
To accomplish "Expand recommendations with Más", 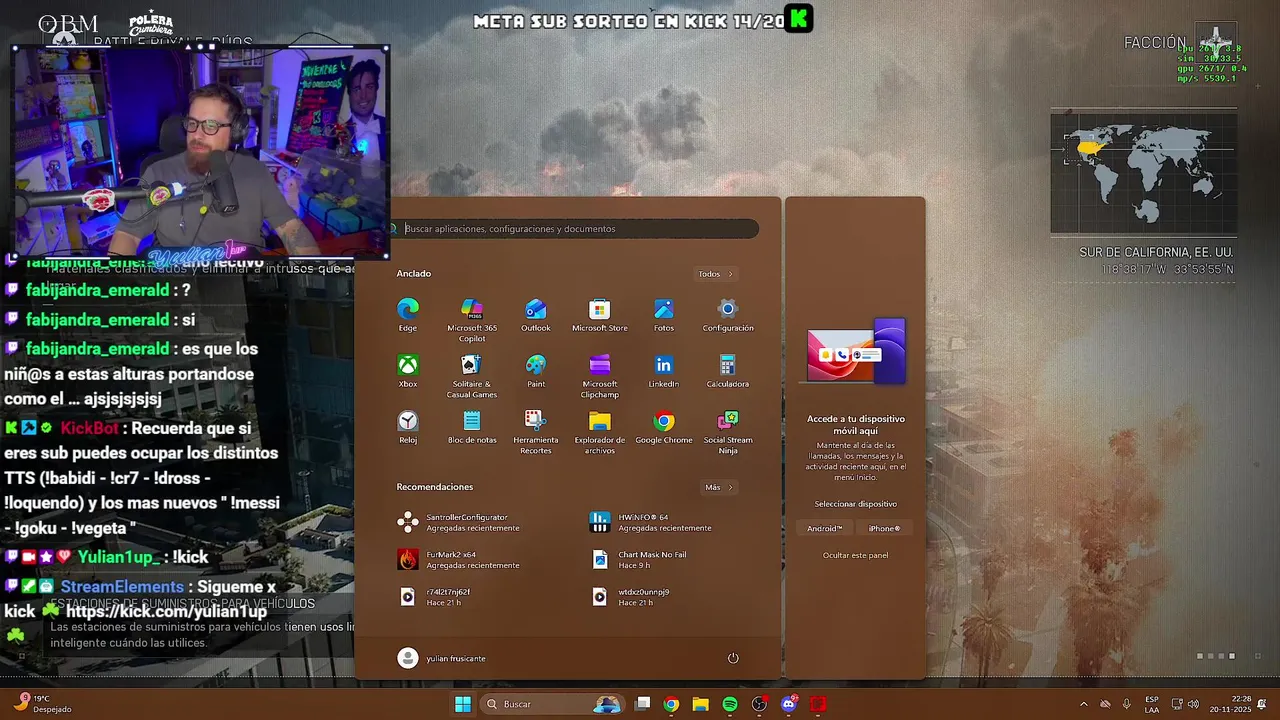I will point(718,487).
